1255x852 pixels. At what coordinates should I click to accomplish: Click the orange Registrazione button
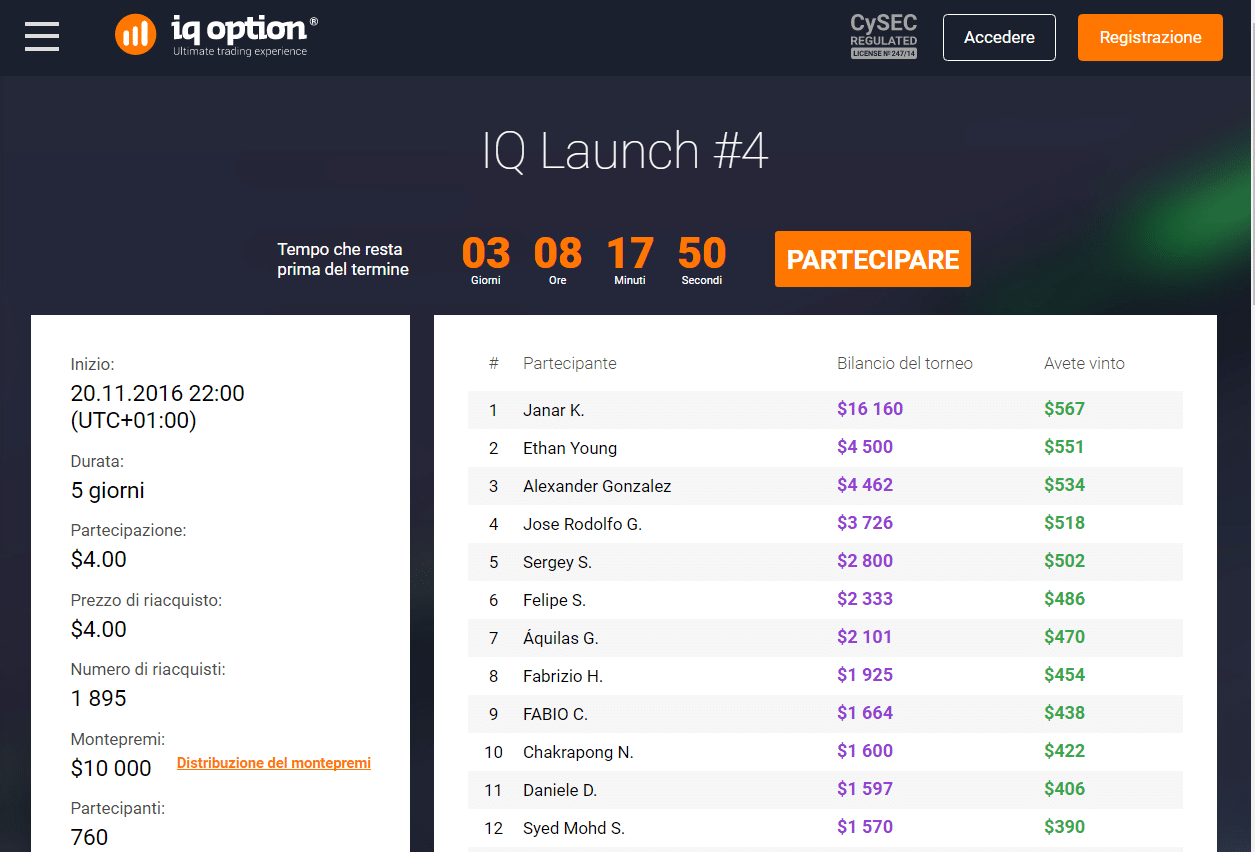click(x=1150, y=37)
